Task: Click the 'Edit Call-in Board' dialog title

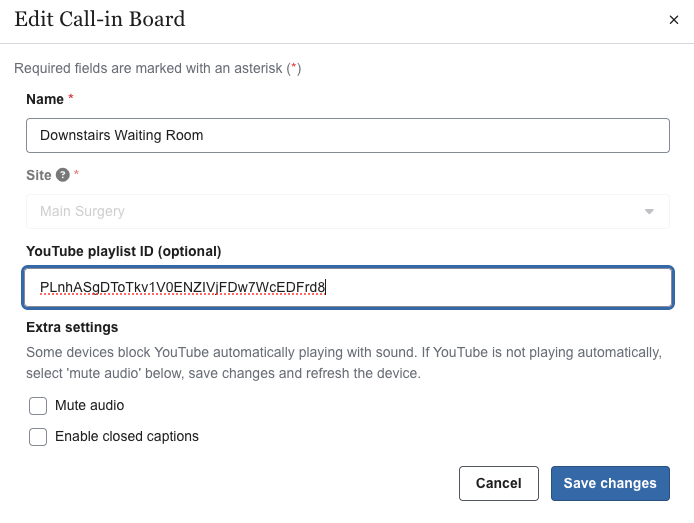Action: point(99,19)
